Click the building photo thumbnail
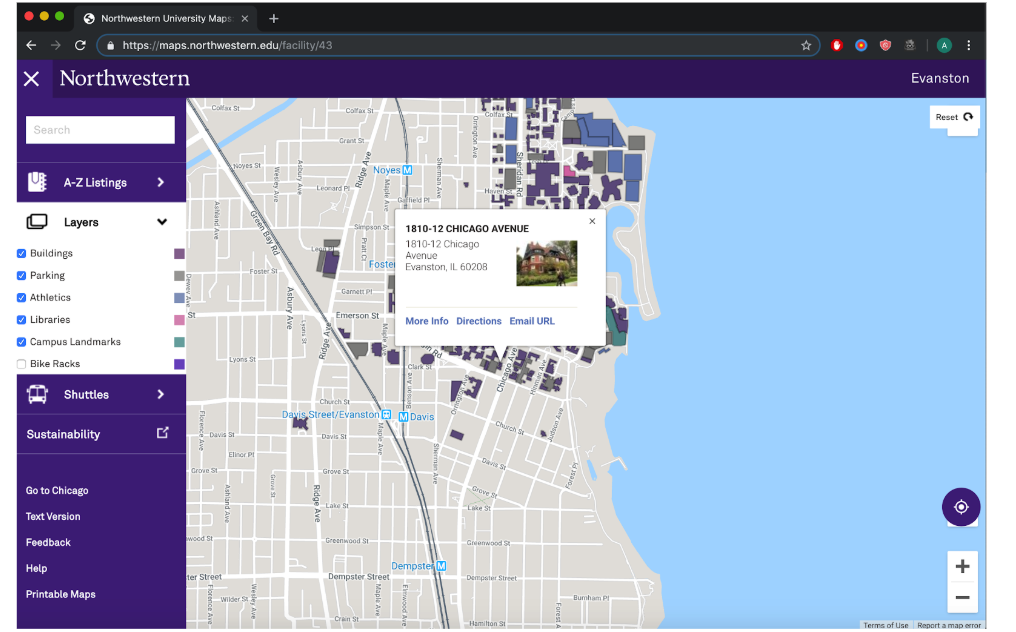Screen dimensions: 1016x632 [x=546, y=264]
